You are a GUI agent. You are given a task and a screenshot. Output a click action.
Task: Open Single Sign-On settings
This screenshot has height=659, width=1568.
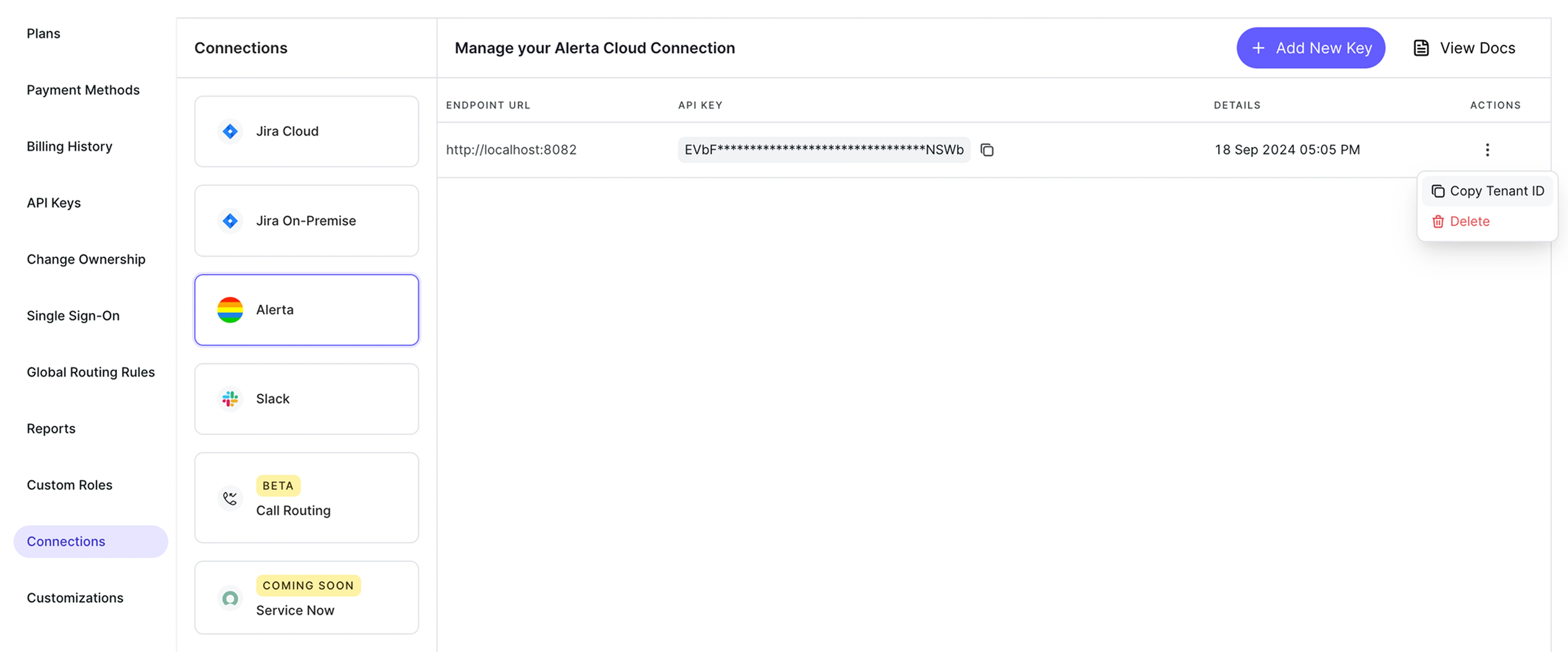pyautogui.click(x=73, y=316)
